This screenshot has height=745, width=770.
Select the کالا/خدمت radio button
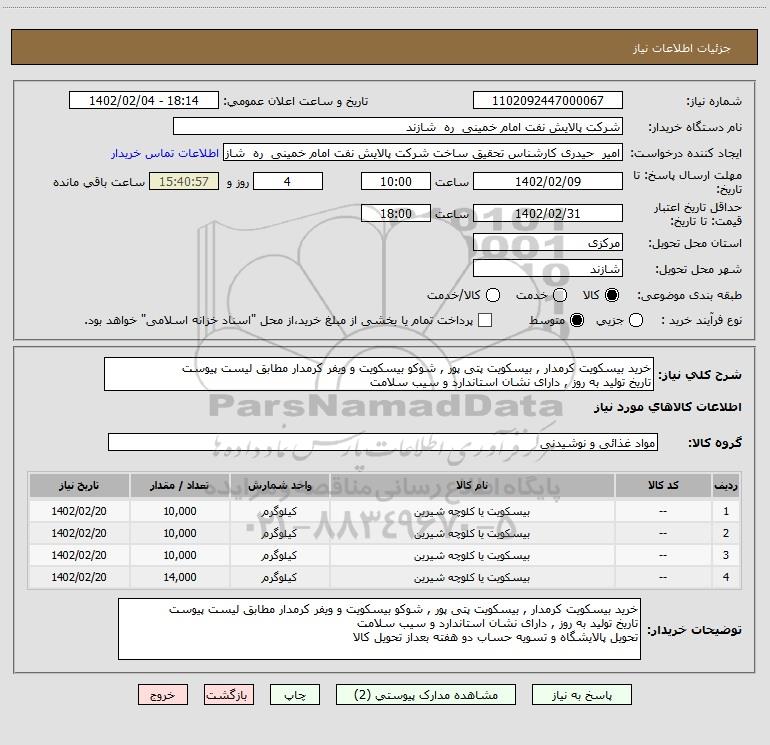[493, 295]
